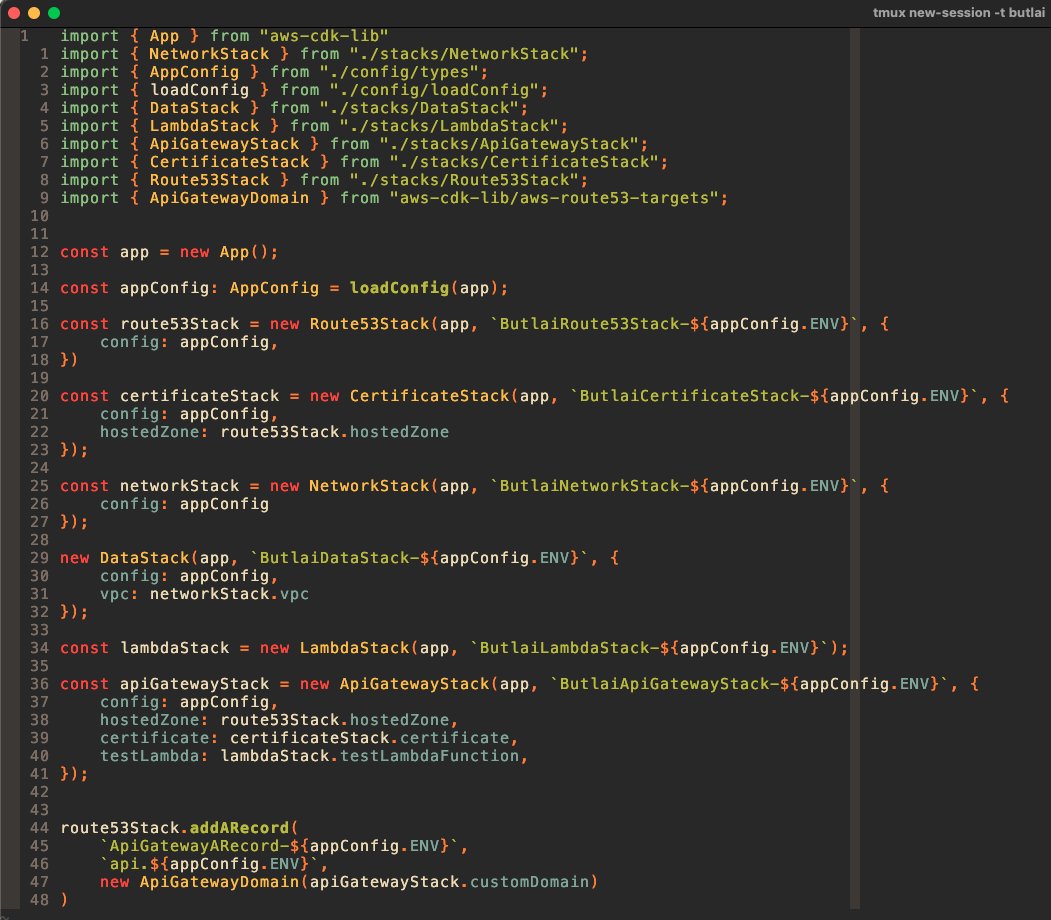Click the "./stacks/LambdaStack" import path
The width and height of the screenshot is (1051, 920).
[449, 127]
